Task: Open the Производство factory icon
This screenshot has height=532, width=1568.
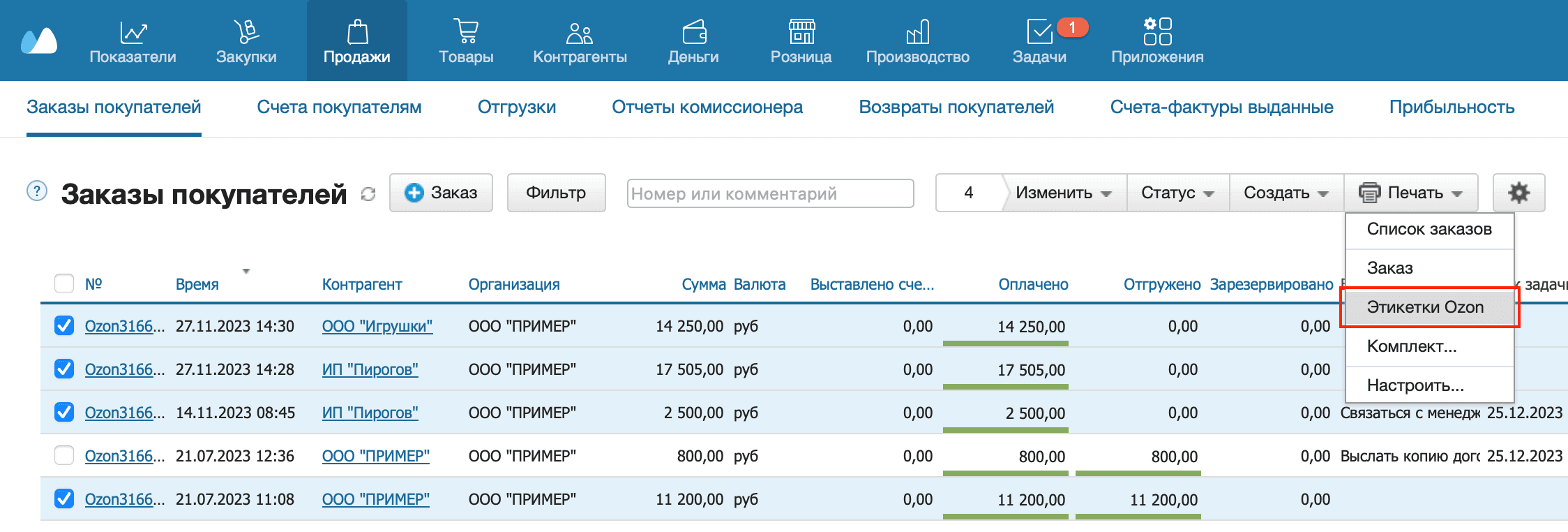Action: point(918,31)
